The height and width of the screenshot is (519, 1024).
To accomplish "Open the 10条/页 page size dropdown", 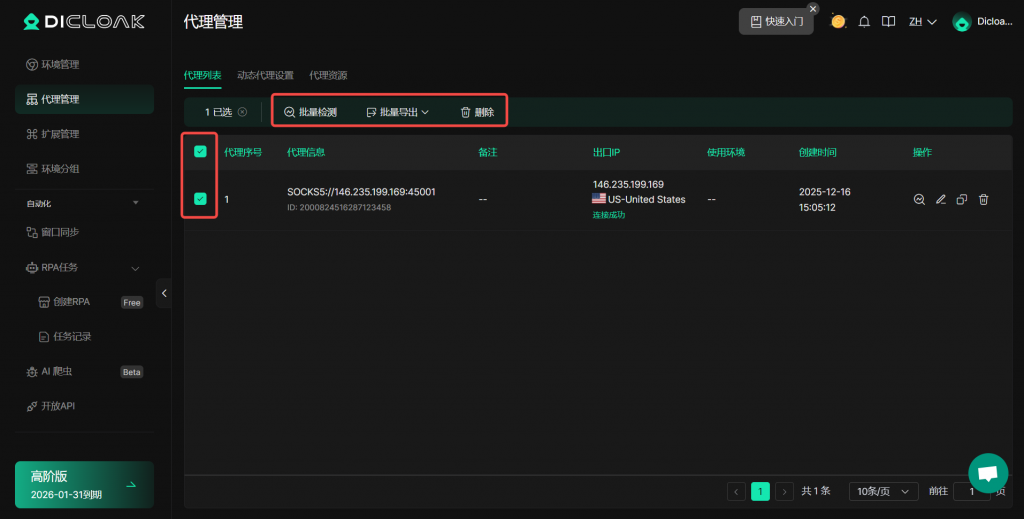I will (883, 491).
